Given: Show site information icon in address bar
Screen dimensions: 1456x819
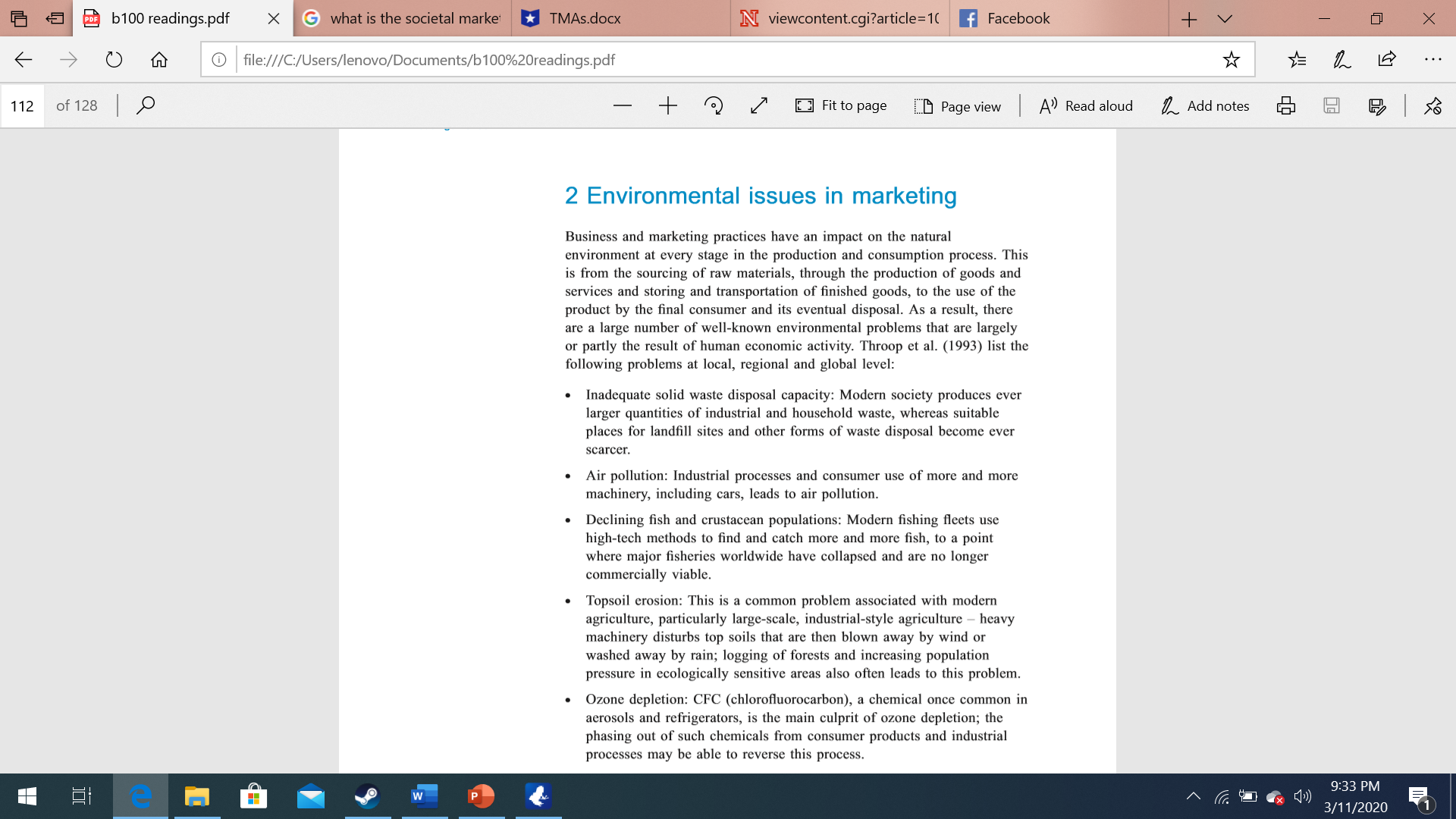Looking at the screenshot, I should click(x=219, y=60).
